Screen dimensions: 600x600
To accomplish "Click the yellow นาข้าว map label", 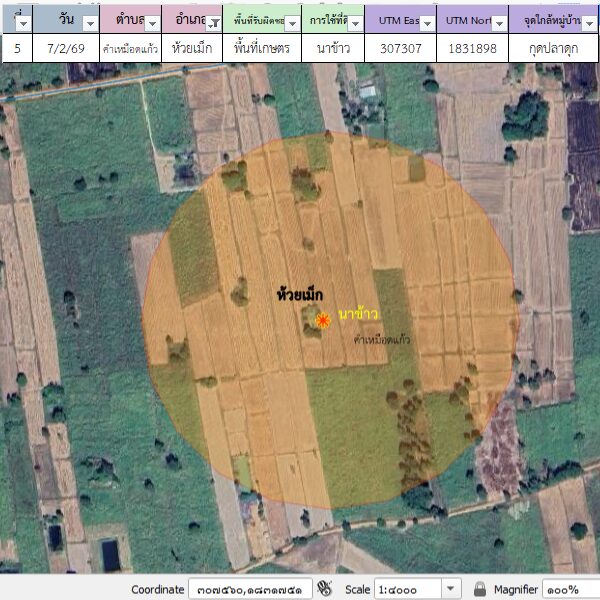I will click(358, 315).
